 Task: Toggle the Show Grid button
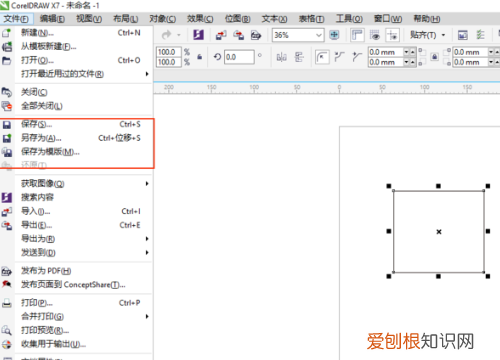click(x=375, y=35)
